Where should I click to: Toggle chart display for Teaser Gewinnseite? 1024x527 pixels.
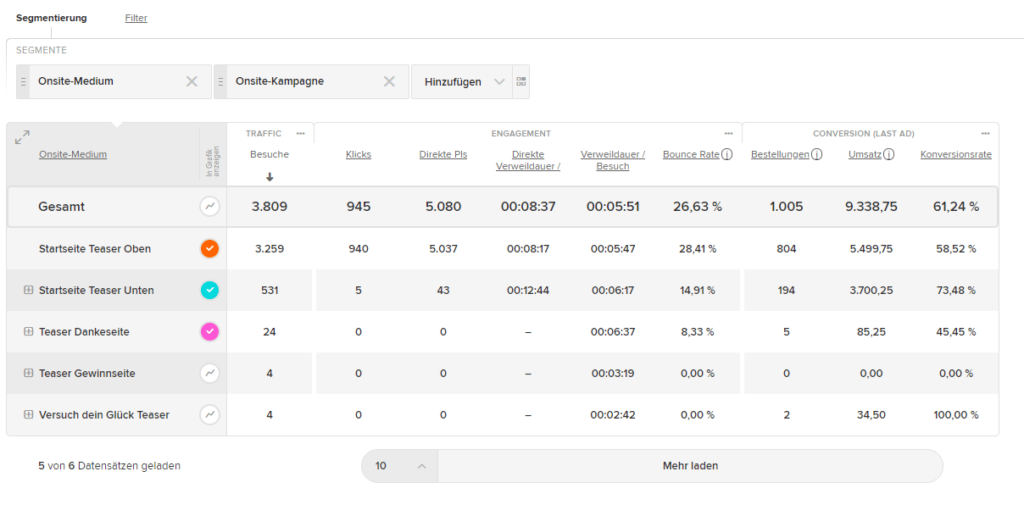[210, 373]
